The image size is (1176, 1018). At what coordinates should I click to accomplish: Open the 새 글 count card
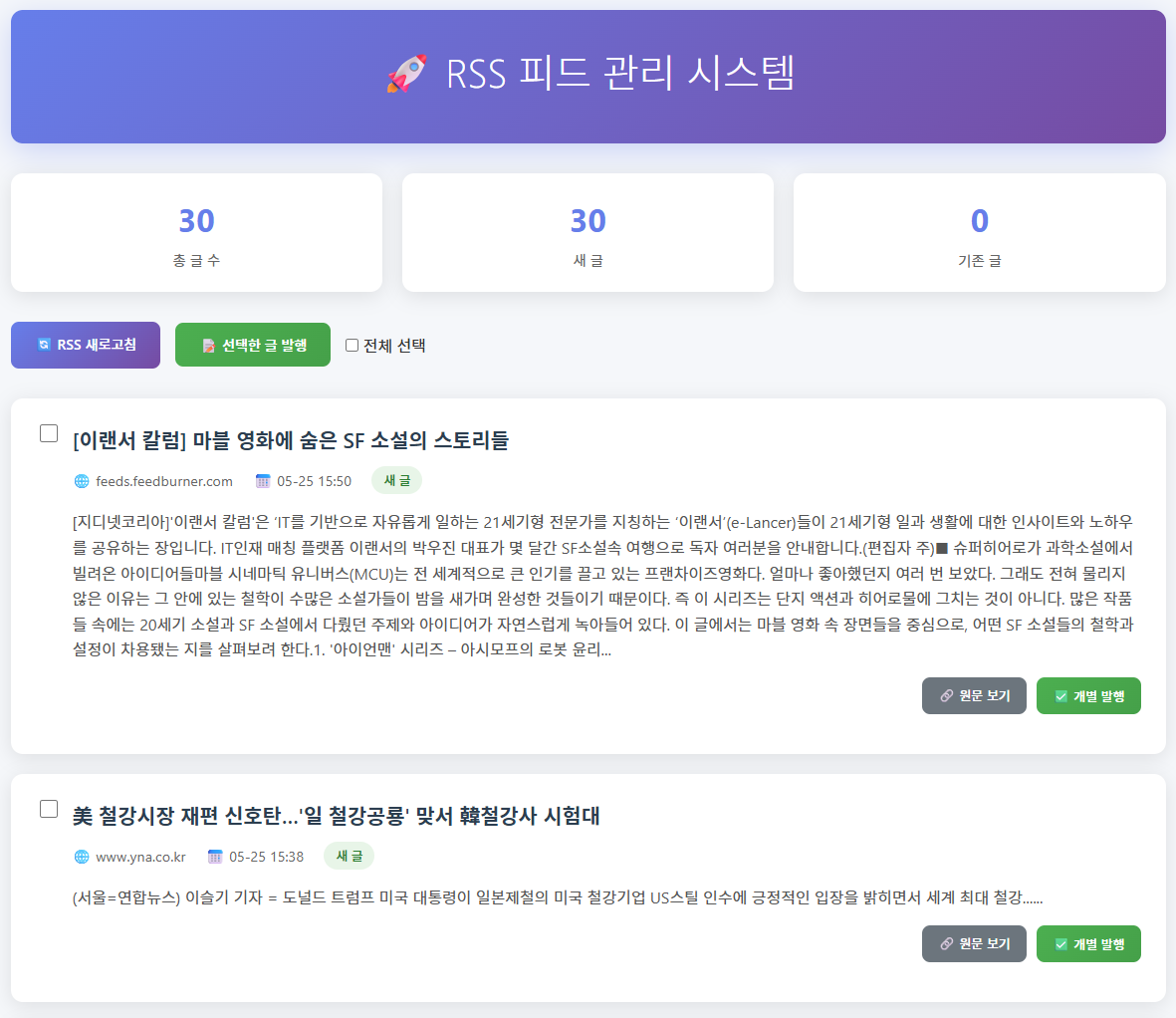click(588, 232)
